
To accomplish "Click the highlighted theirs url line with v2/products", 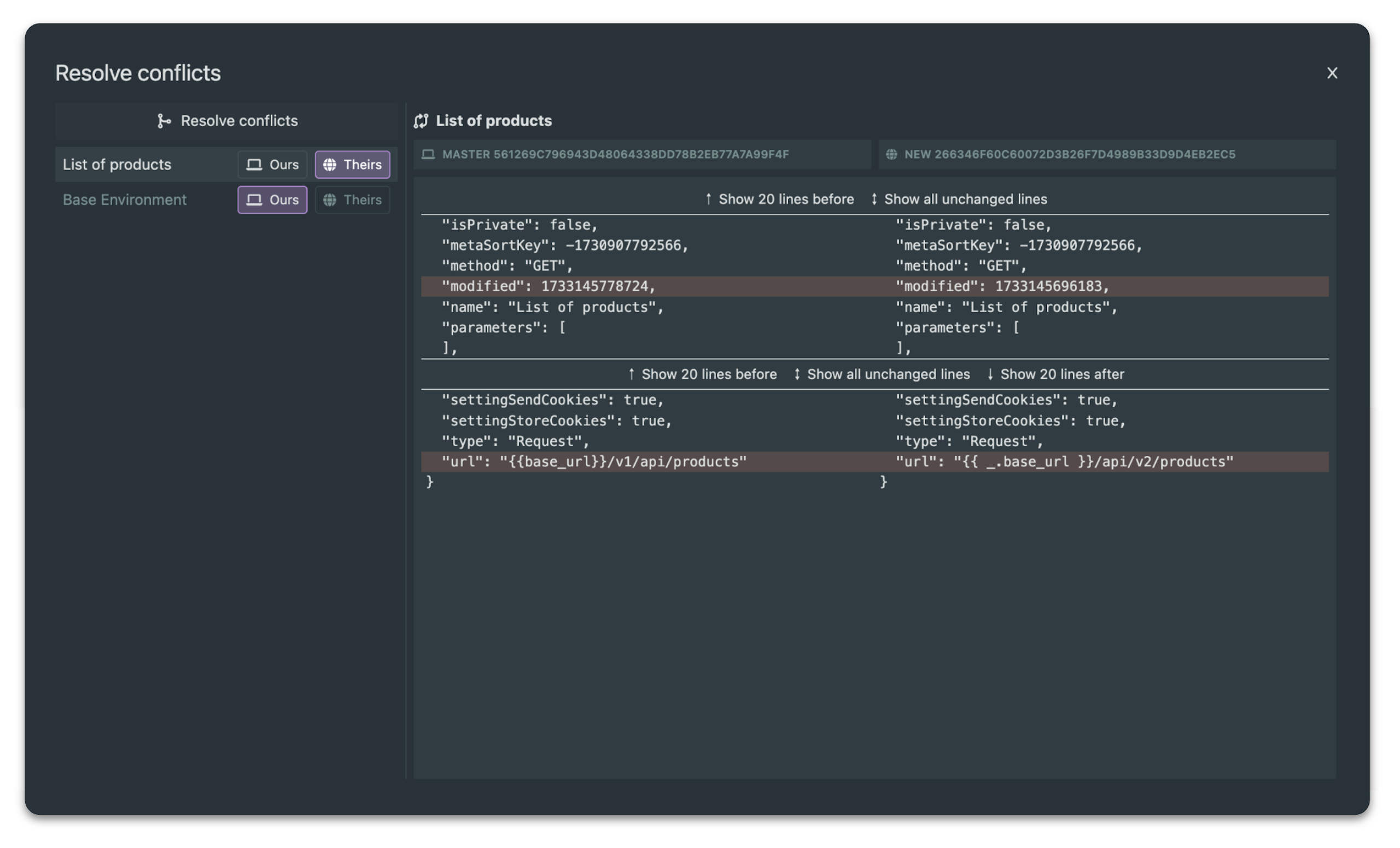I will (x=1064, y=462).
